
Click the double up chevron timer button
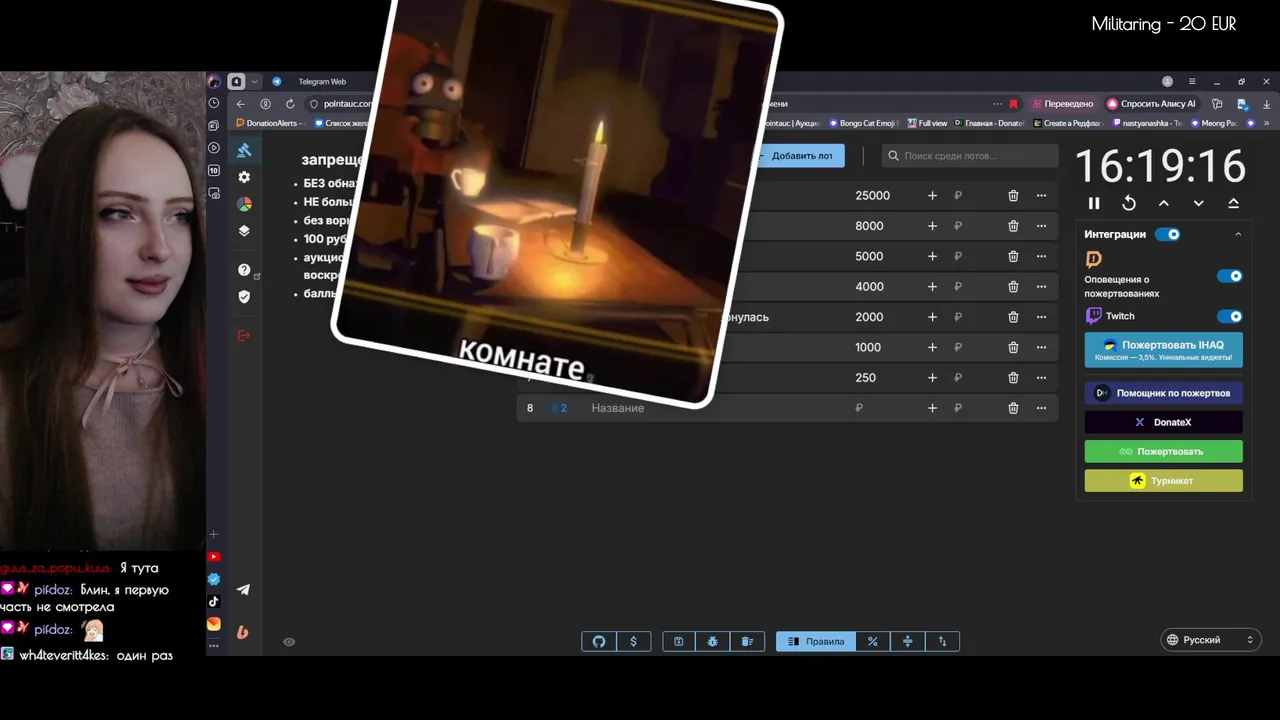click(1233, 203)
